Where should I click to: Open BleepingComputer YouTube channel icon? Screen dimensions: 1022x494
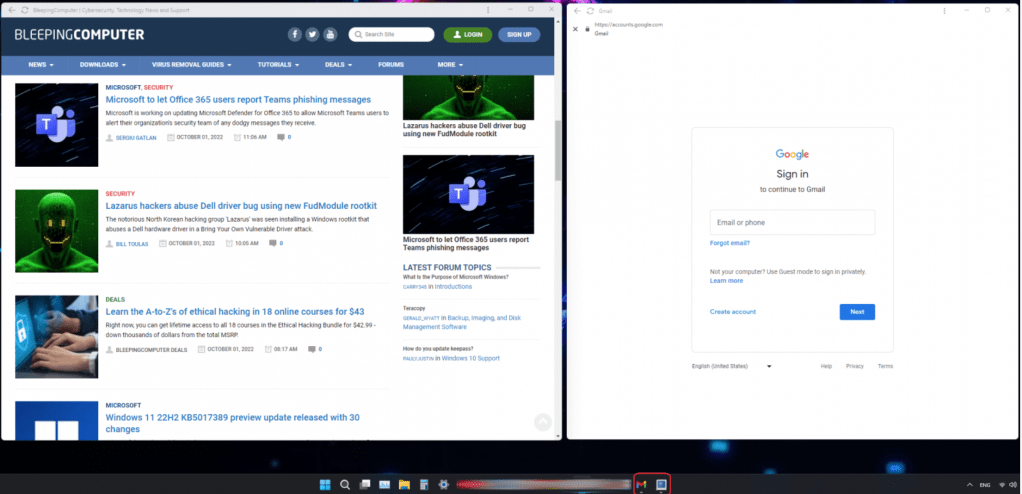330,35
